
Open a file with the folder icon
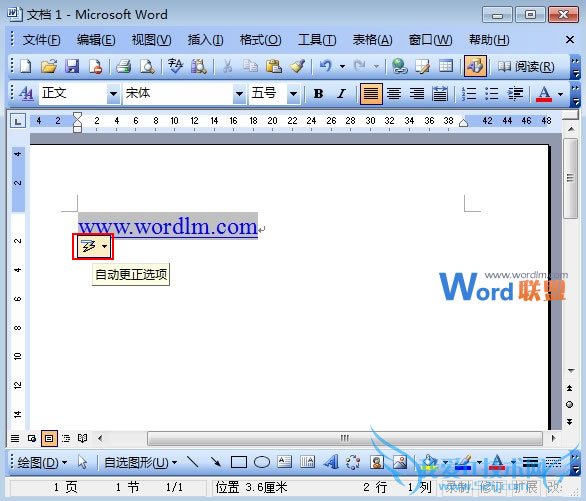(49, 66)
